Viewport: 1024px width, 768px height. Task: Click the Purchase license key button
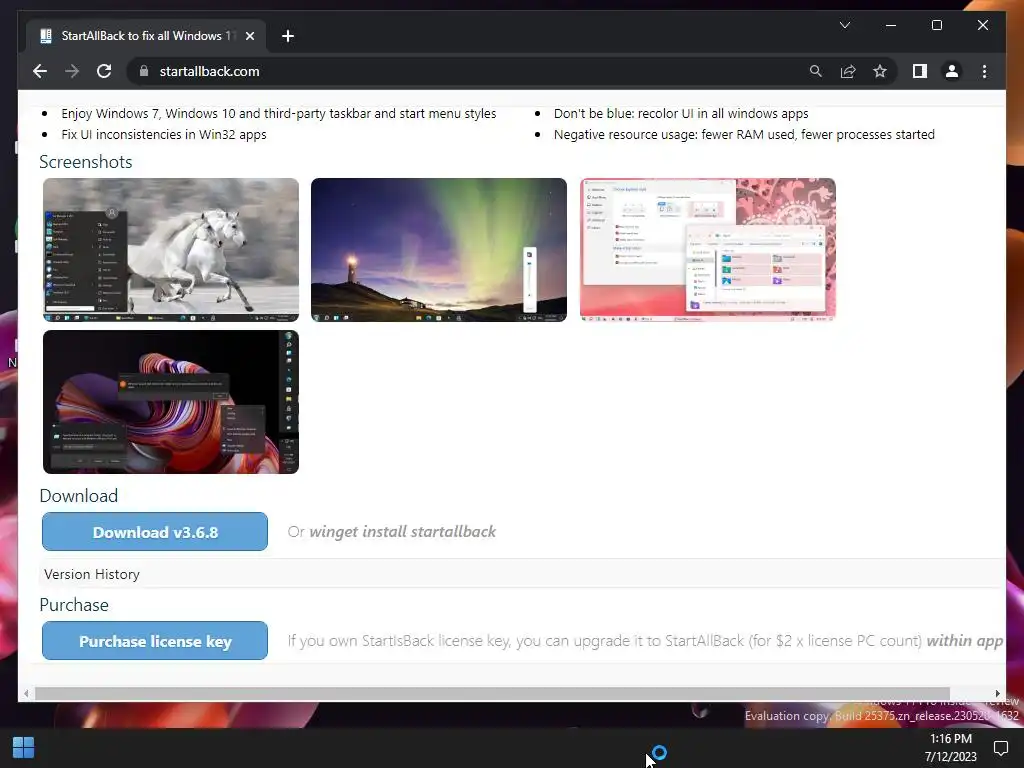click(155, 641)
